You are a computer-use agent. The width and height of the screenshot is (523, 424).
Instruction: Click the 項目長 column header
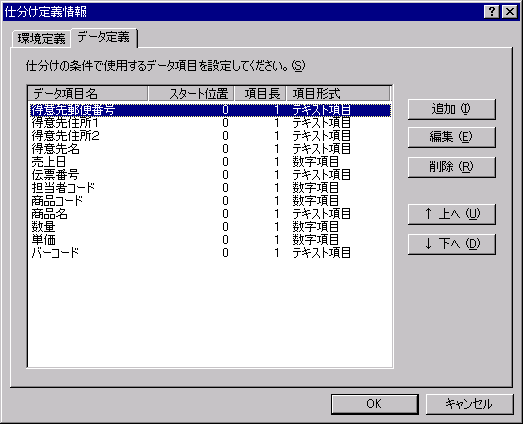click(260, 93)
